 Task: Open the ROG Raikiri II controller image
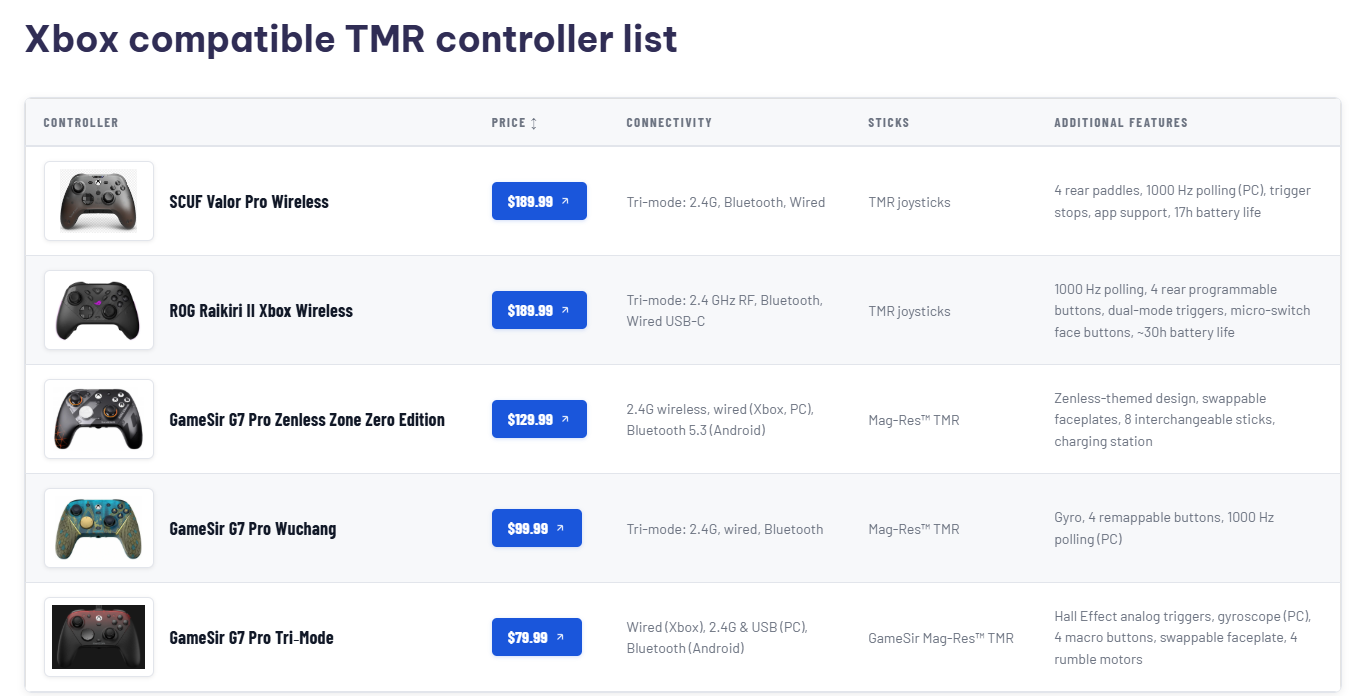tap(99, 310)
